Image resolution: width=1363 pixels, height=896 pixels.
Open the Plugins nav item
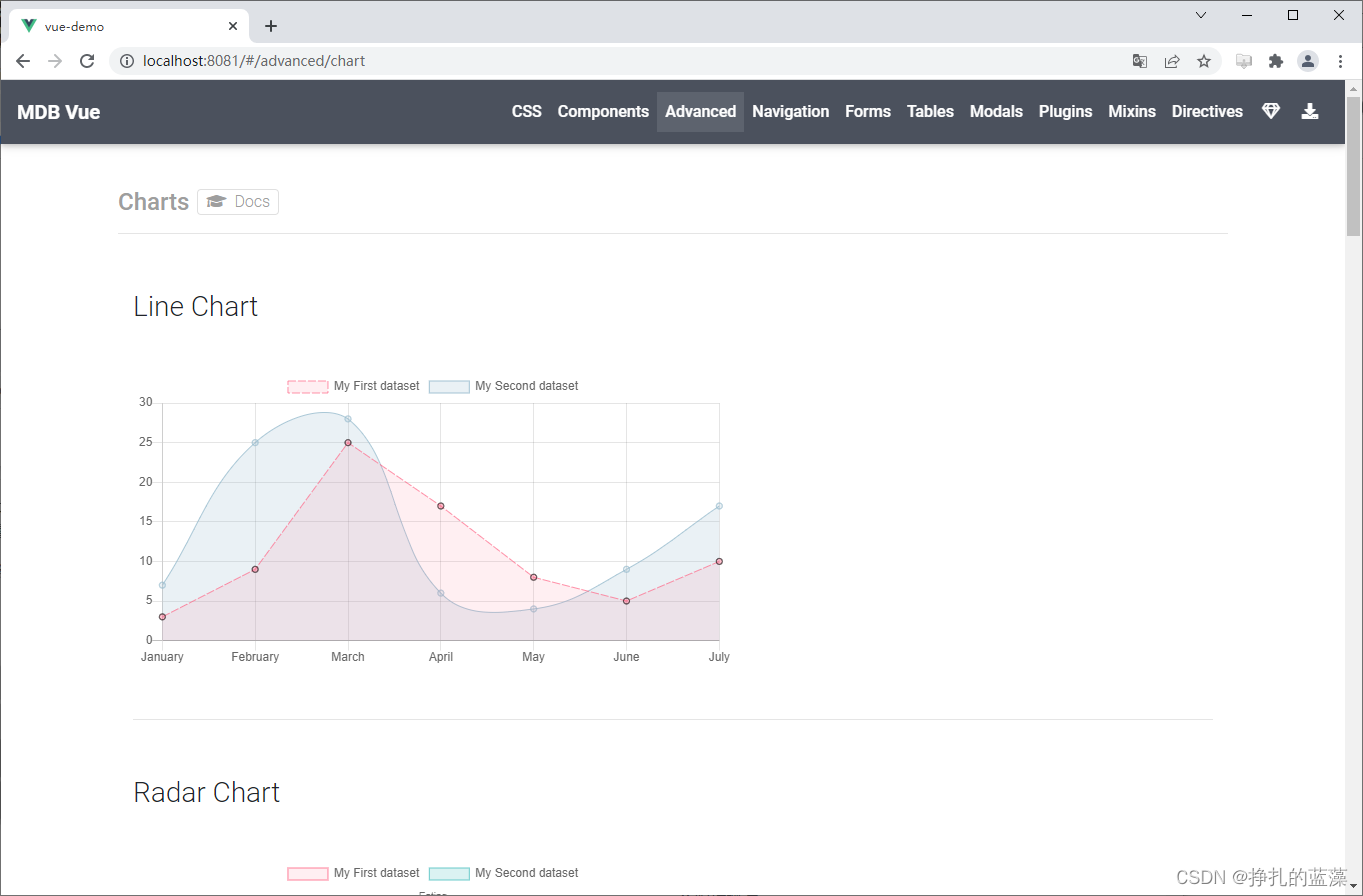(x=1066, y=112)
